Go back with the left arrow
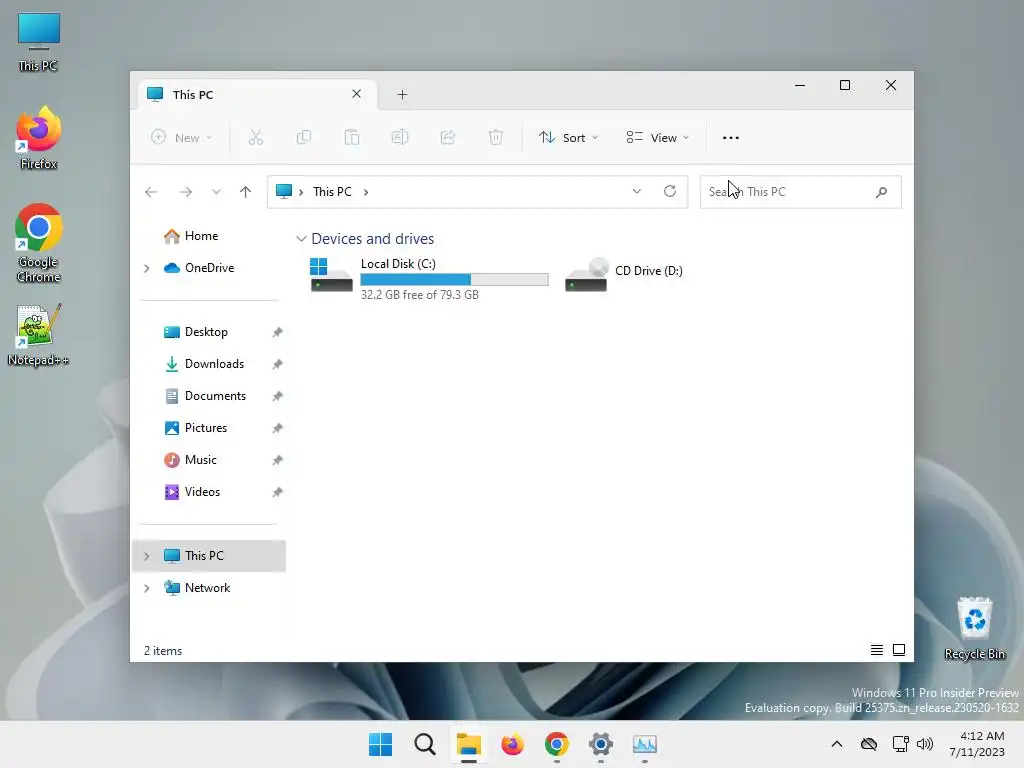The image size is (1024, 768). tap(151, 192)
